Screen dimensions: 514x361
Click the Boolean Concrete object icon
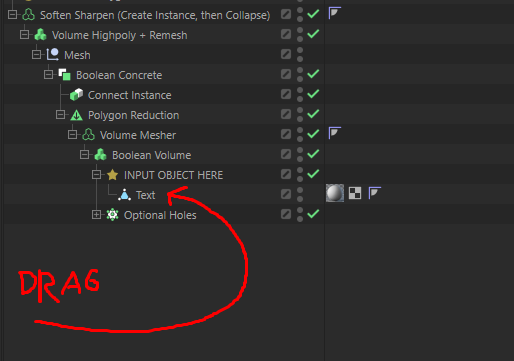[x=65, y=75]
